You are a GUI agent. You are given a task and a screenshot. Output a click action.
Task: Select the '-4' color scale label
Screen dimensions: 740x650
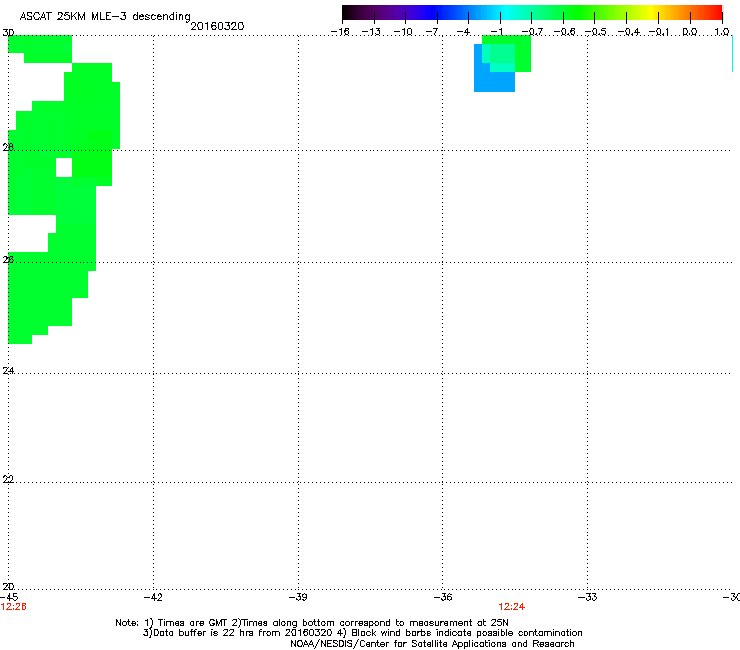[464, 32]
